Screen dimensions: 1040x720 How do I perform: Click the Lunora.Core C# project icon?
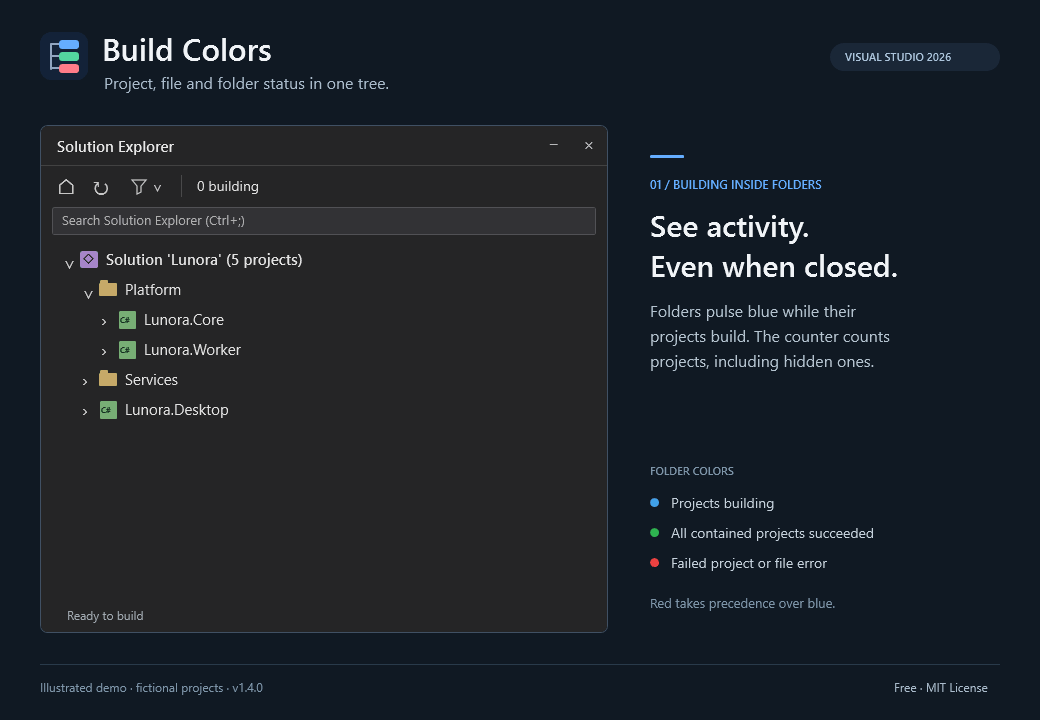click(127, 320)
